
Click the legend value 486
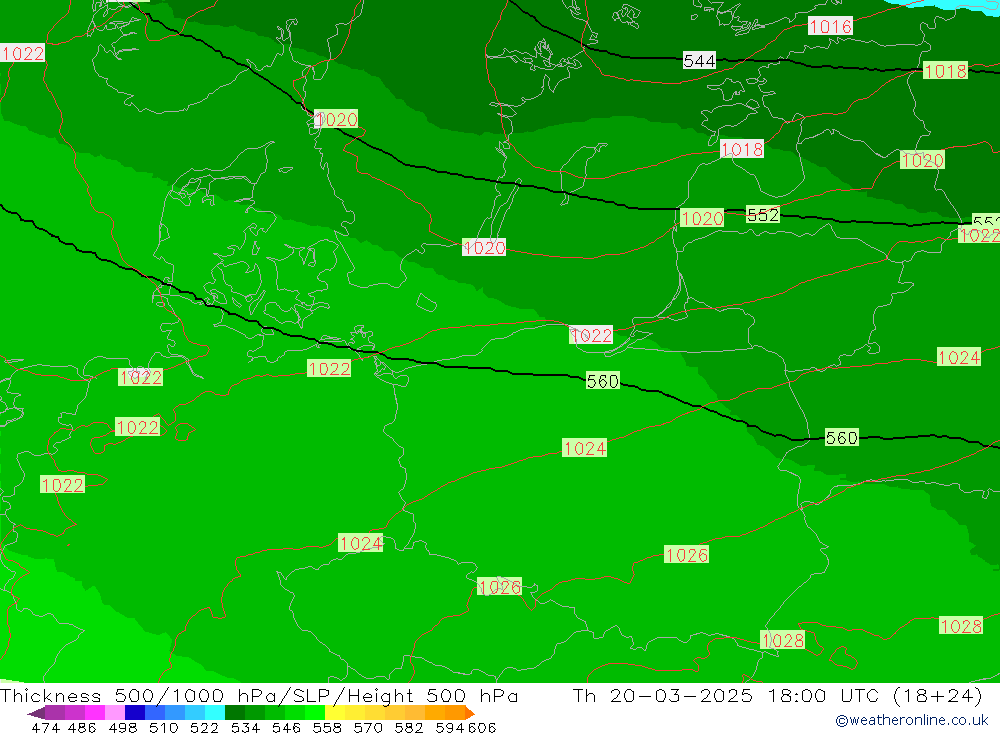(x=82, y=727)
